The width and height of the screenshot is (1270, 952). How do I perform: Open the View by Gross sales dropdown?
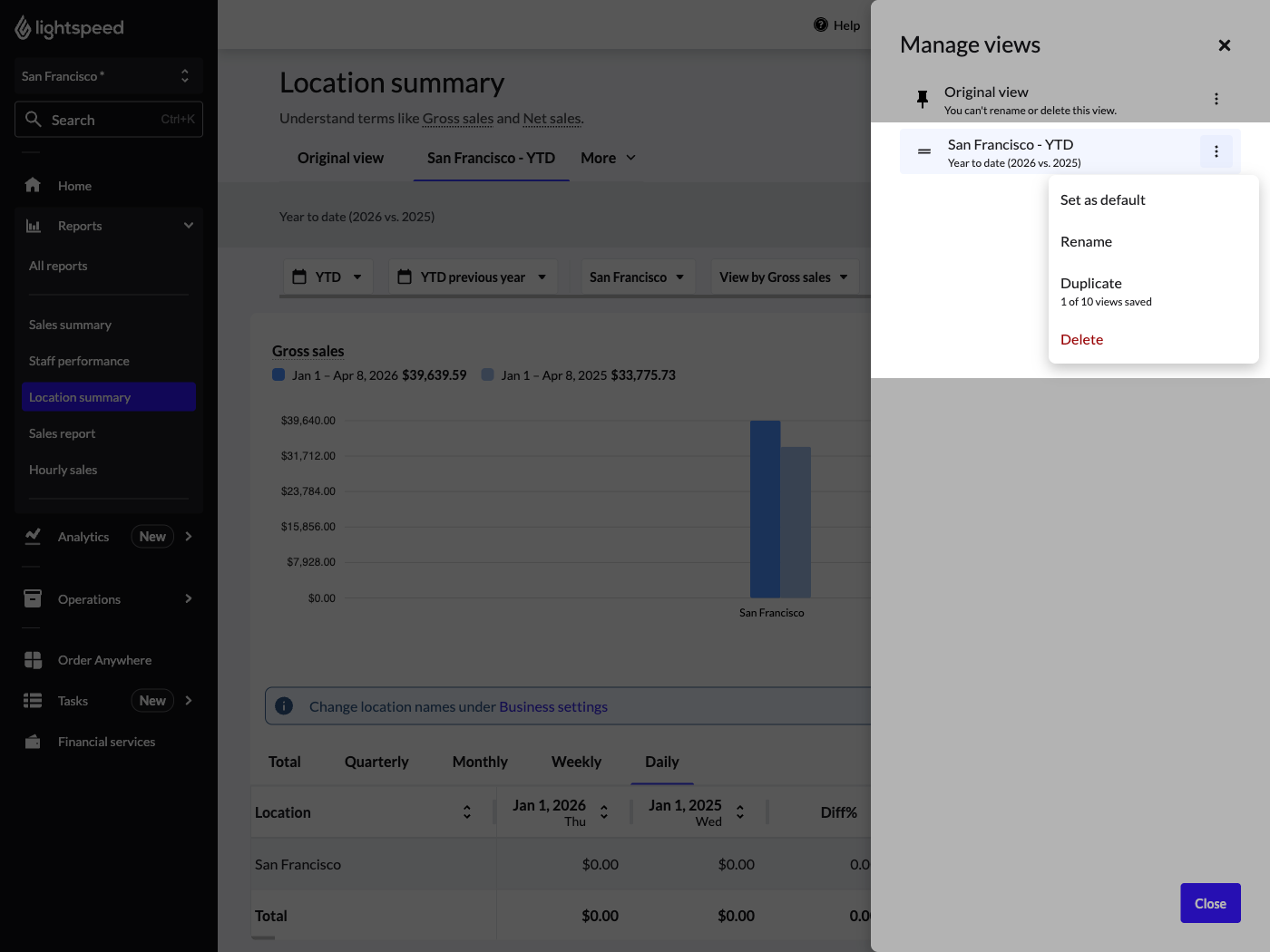[784, 277]
